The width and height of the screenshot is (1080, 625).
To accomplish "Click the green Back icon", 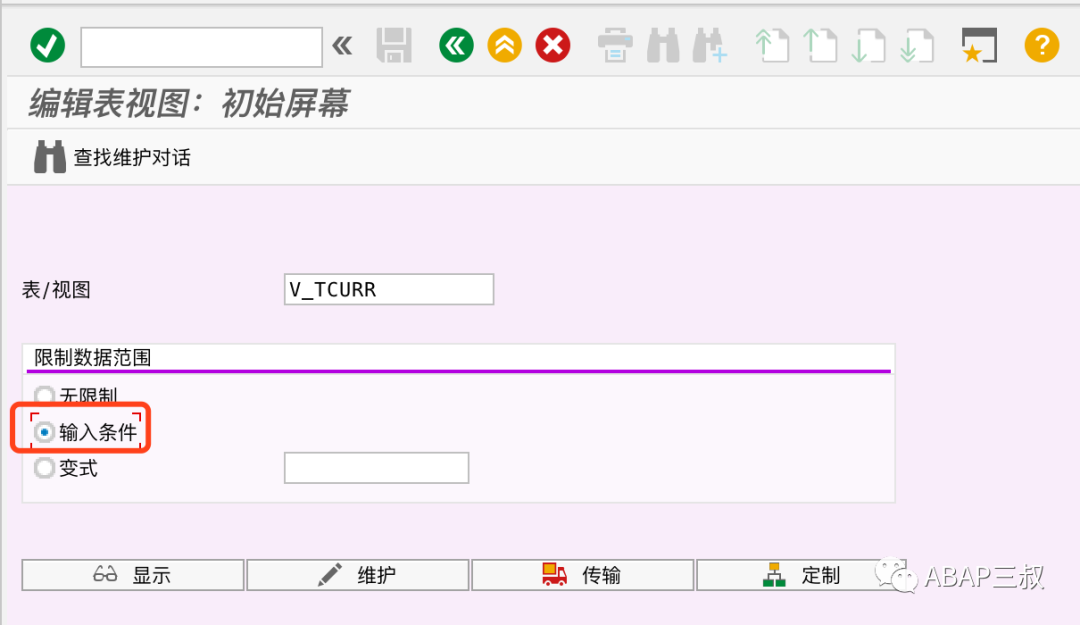I will coord(456,46).
